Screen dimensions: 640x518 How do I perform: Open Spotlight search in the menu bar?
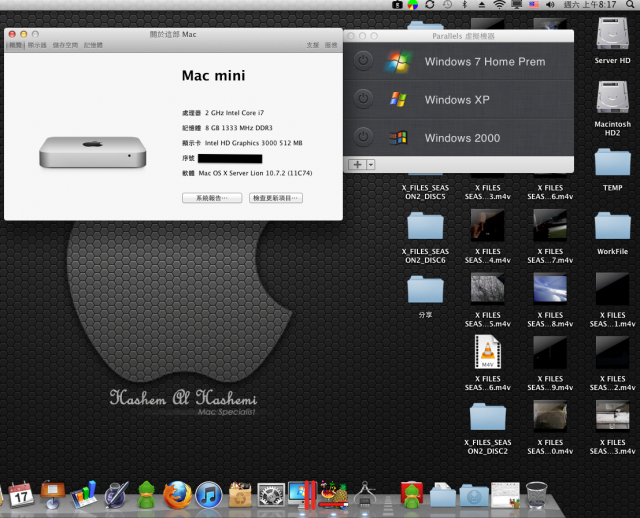point(630,4)
